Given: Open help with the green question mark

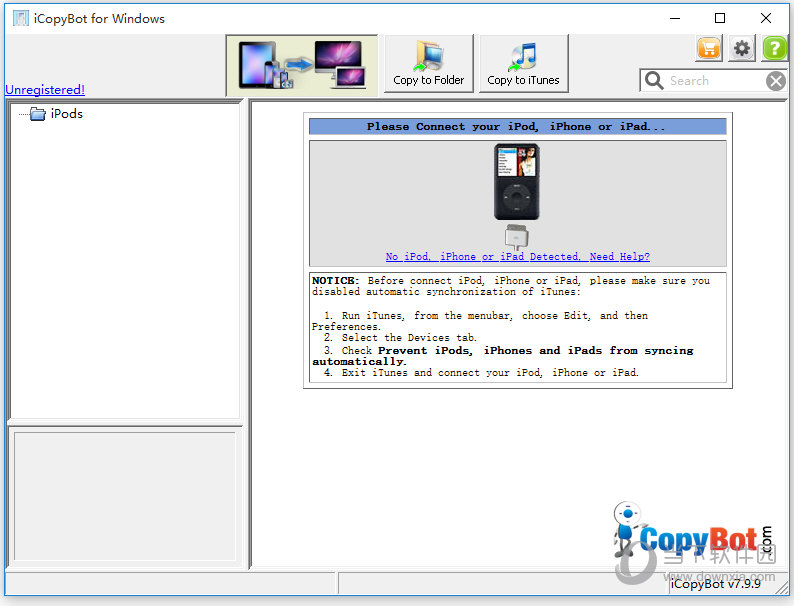Looking at the screenshot, I should tap(775, 49).
